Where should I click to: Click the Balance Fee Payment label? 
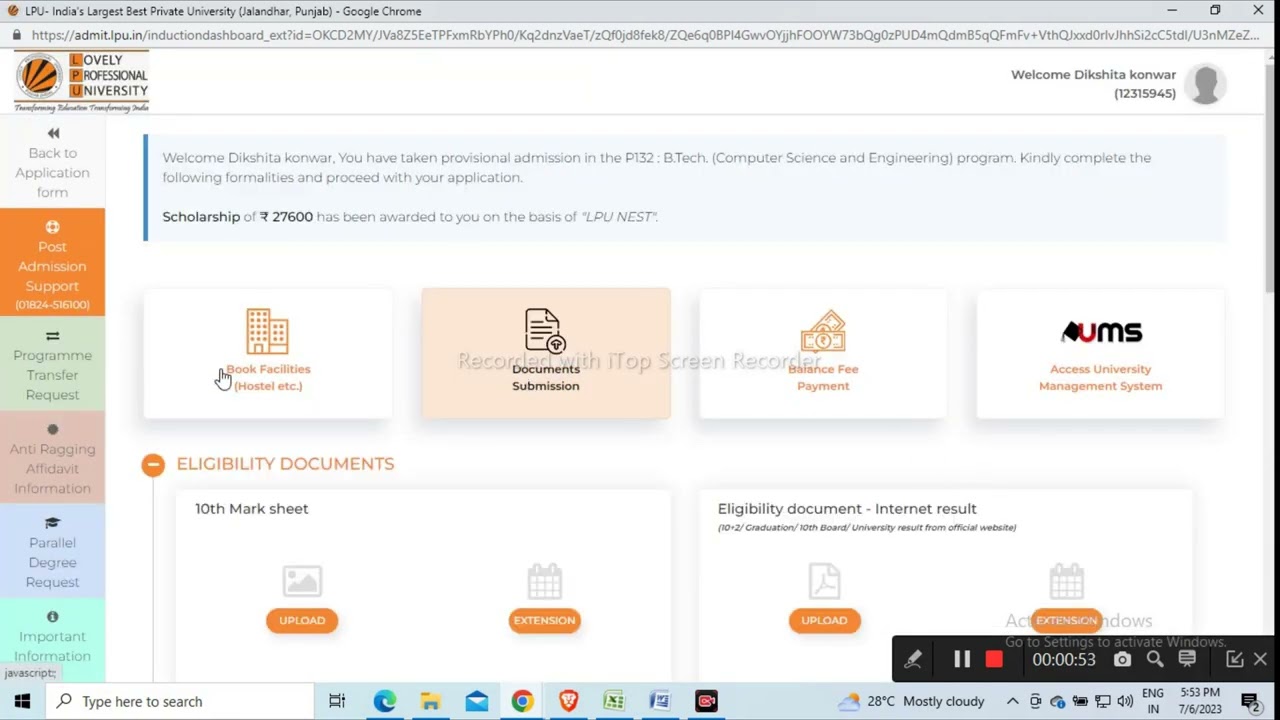(x=823, y=377)
